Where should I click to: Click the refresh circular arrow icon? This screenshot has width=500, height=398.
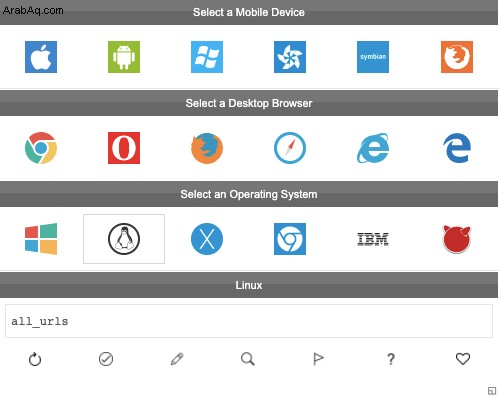point(35,359)
